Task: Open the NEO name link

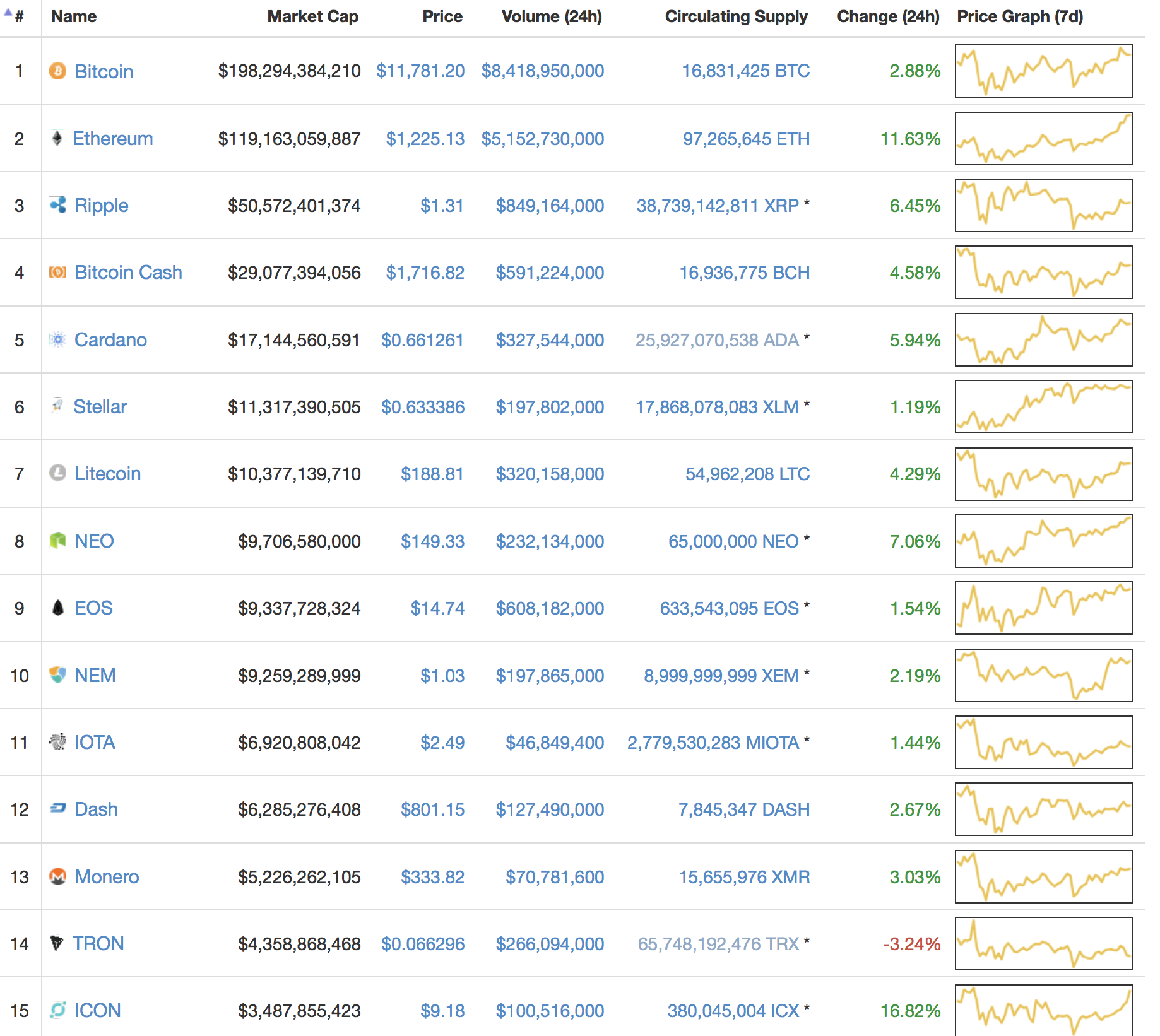Action: click(x=94, y=541)
